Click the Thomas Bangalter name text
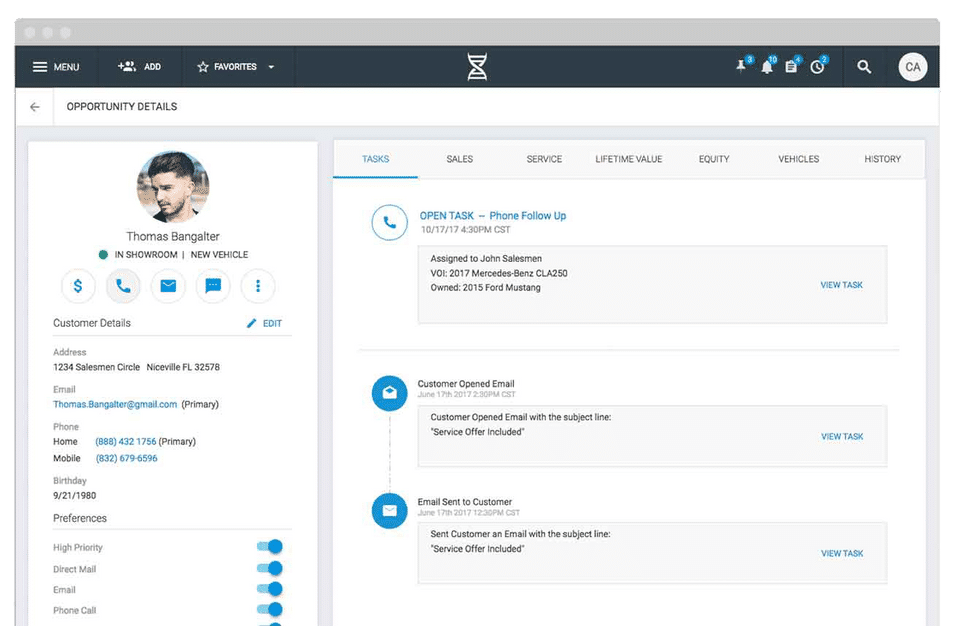The width and height of the screenshot is (960, 626). pyautogui.click(x=173, y=236)
